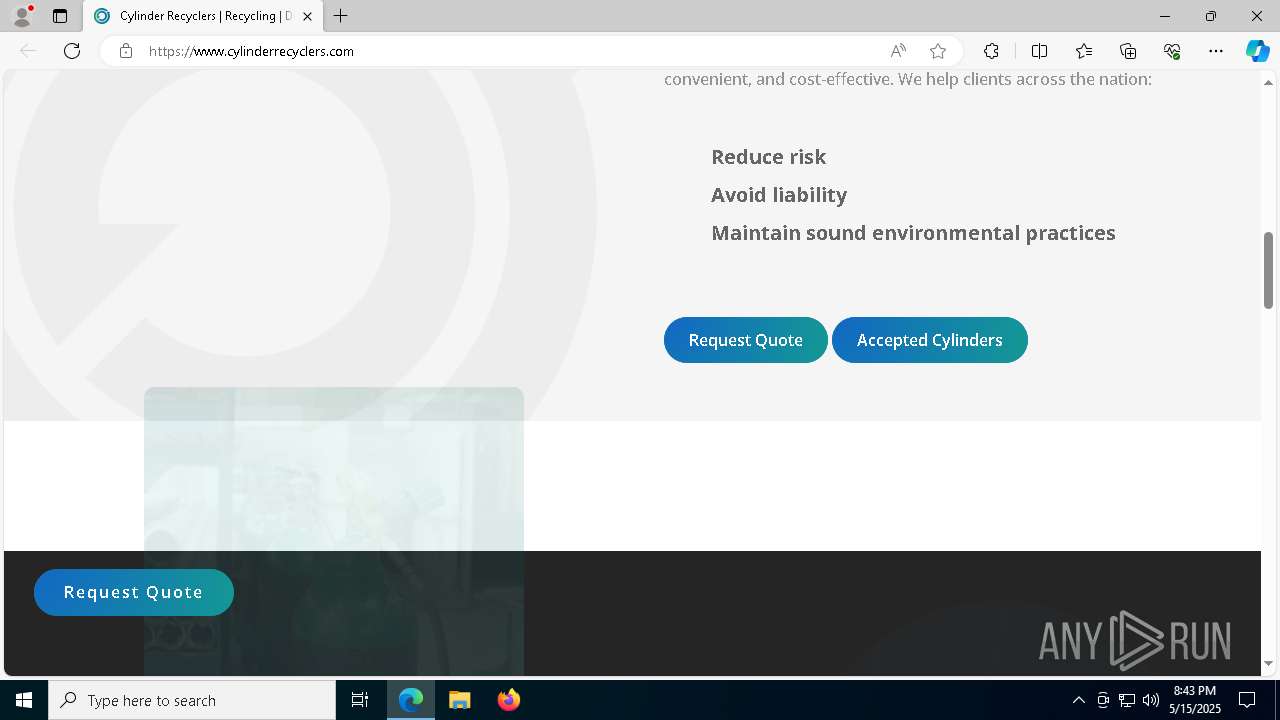Screen dimensions: 1280x720
Task: Open File Explorer from taskbar
Action: 459,700
